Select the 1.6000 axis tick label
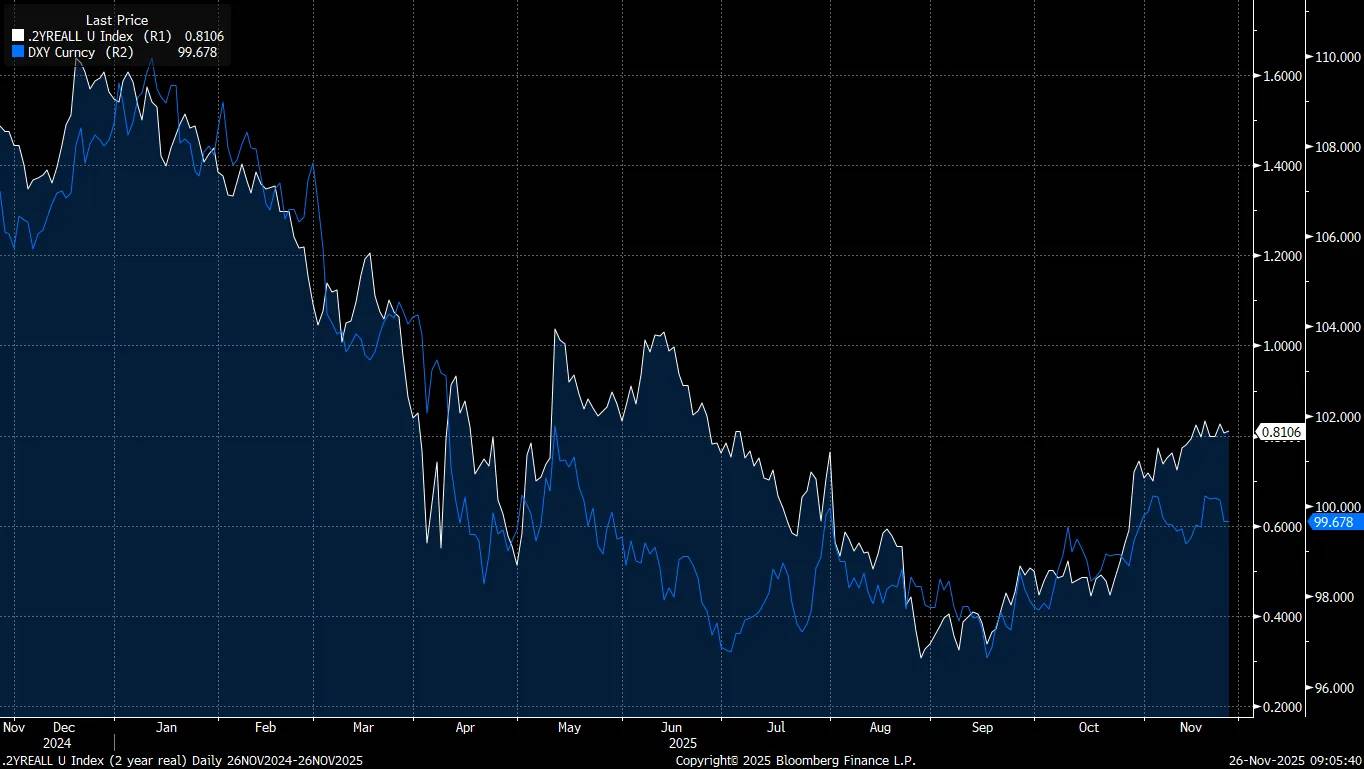The image size is (1364, 769). (x=1284, y=76)
